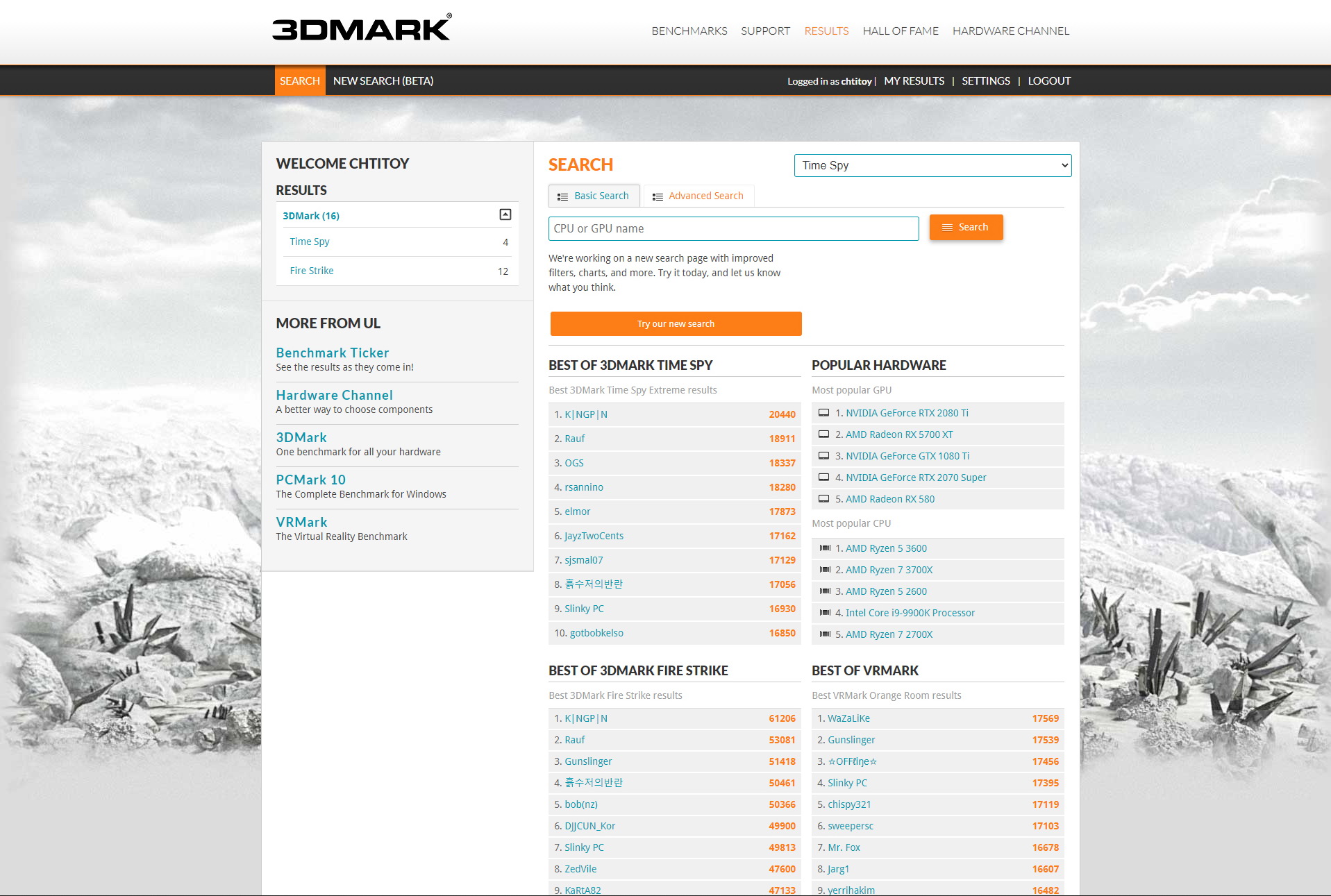The image size is (1331, 896).
Task: Click the Try our new search button
Action: [676, 324]
